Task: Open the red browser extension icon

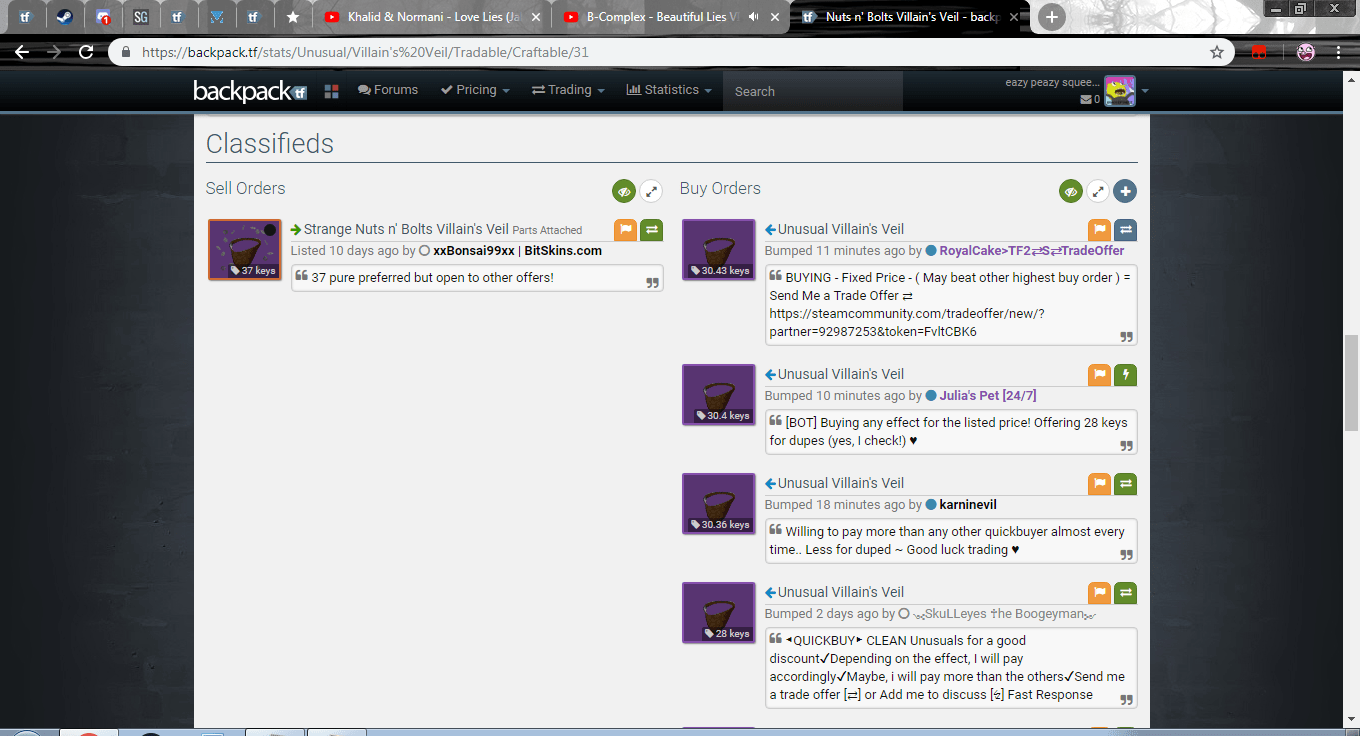Action: [1260, 52]
